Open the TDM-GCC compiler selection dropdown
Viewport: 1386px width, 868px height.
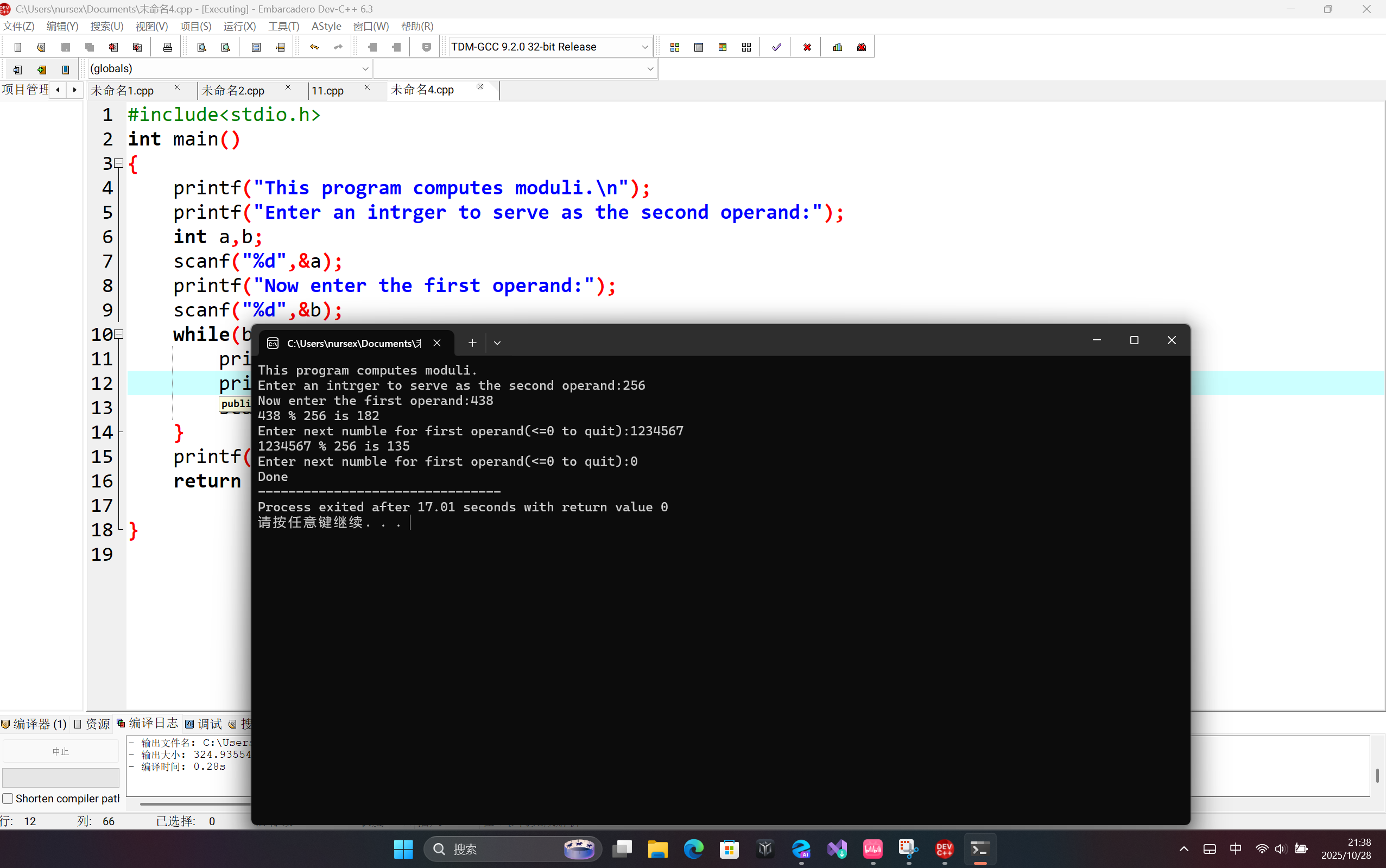(644, 47)
